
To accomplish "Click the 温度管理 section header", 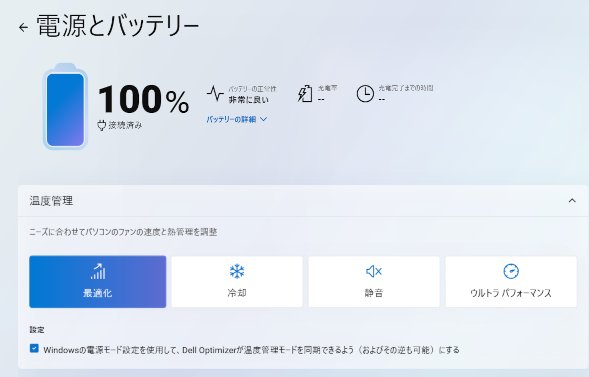I will click(x=302, y=201).
